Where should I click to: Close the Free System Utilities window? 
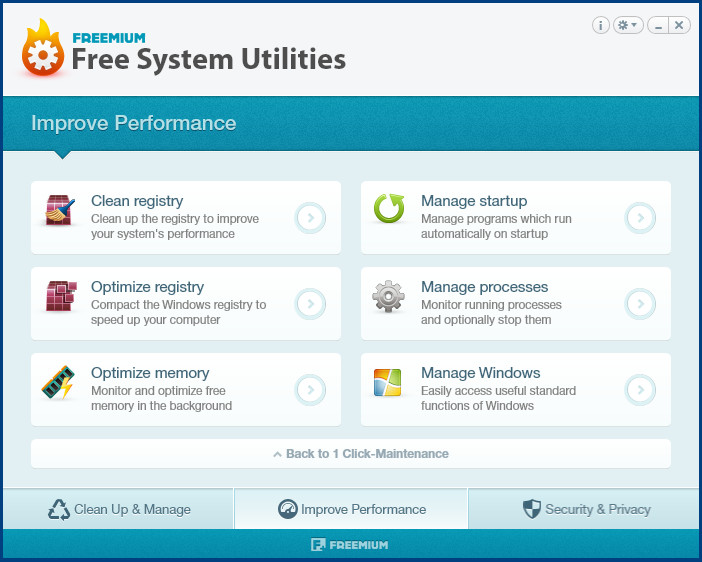point(679,25)
